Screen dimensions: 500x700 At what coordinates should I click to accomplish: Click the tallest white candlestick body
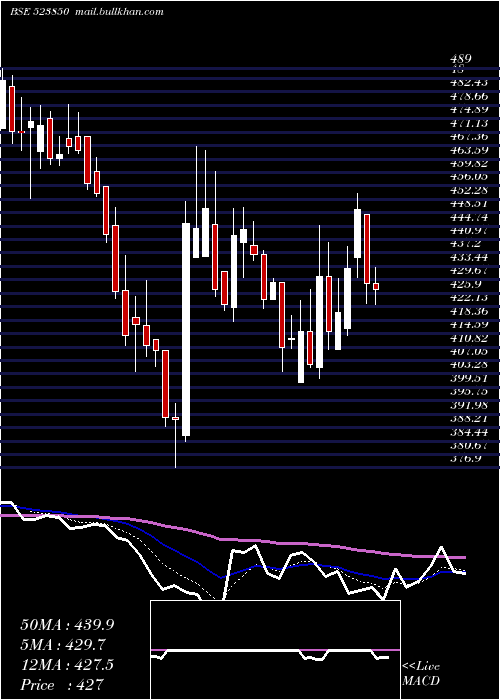pyautogui.click(x=186, y=329)
